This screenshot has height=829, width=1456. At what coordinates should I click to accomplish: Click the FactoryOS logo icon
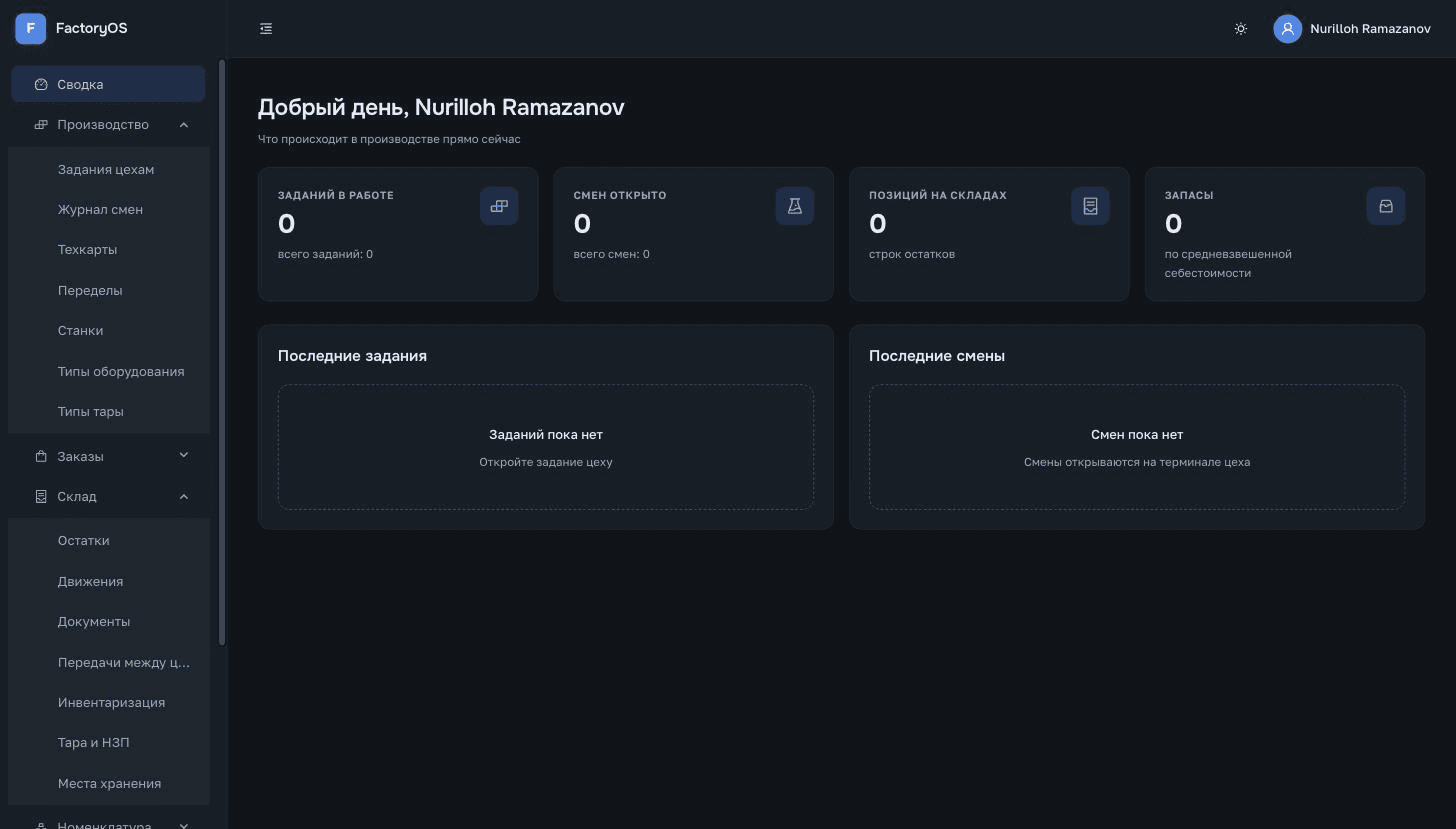pyautogui.click(x=30, y=28)
